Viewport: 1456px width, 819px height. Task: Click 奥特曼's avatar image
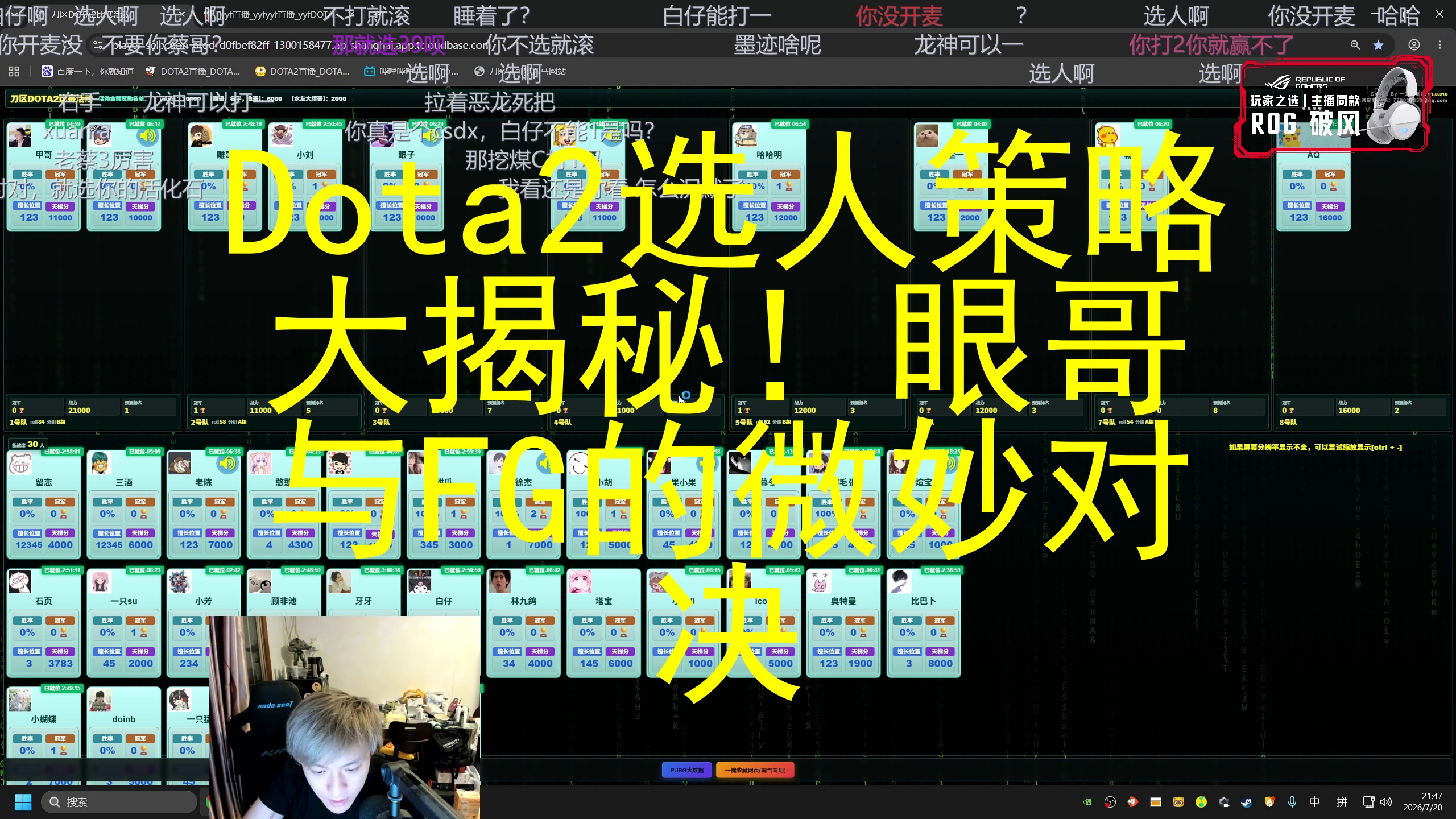819,582
